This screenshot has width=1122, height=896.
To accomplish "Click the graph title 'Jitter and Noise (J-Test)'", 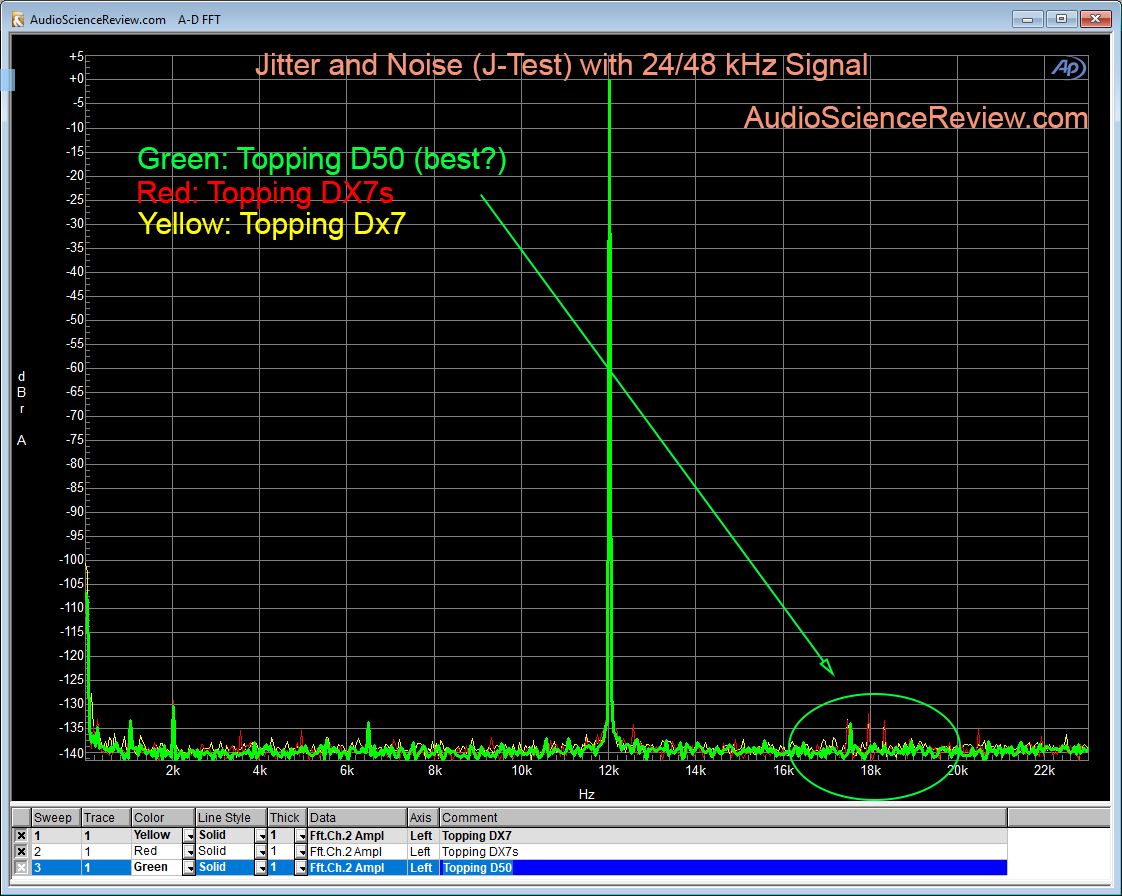I will (414, 65).
